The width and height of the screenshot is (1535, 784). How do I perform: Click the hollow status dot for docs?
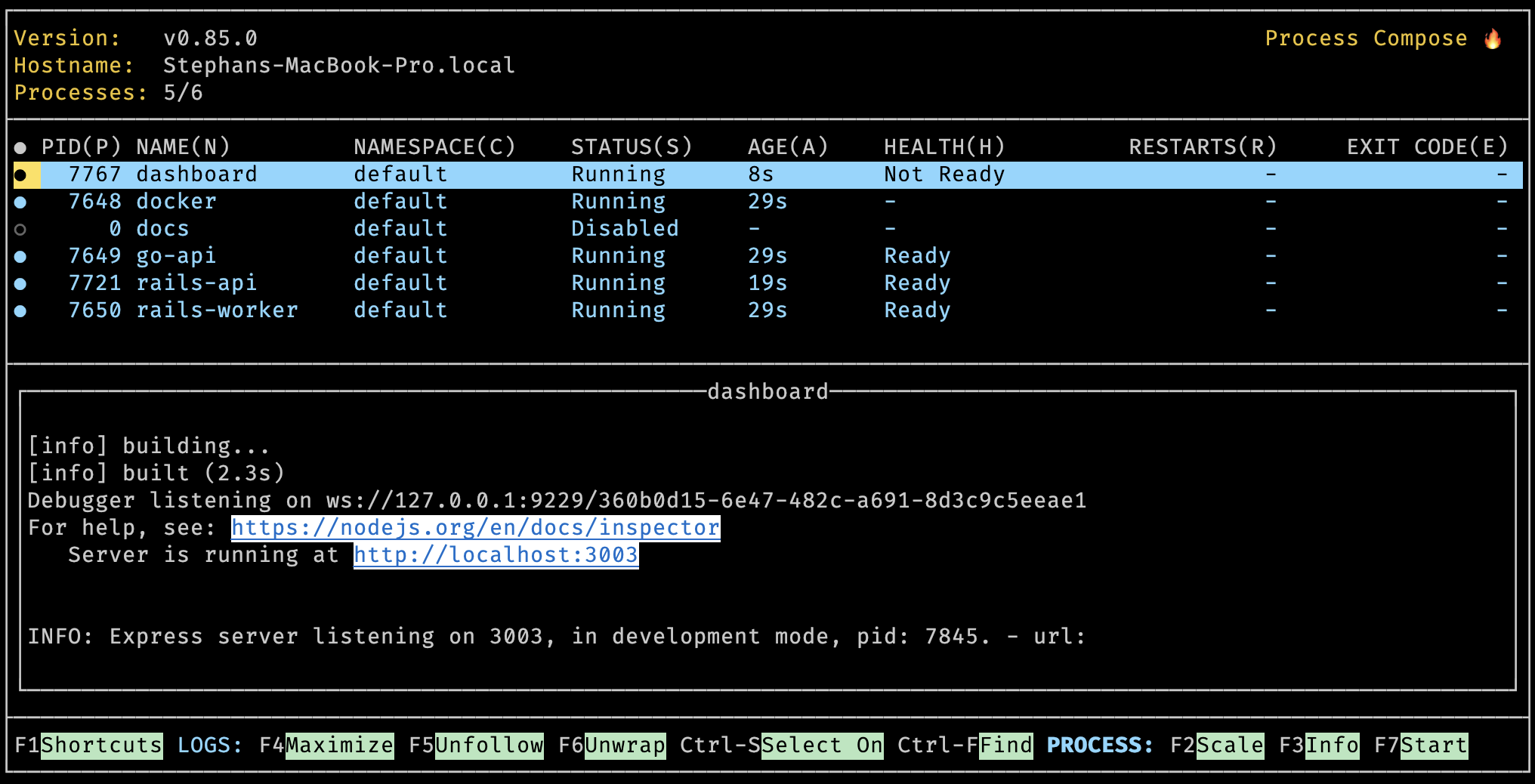[20, 230]
